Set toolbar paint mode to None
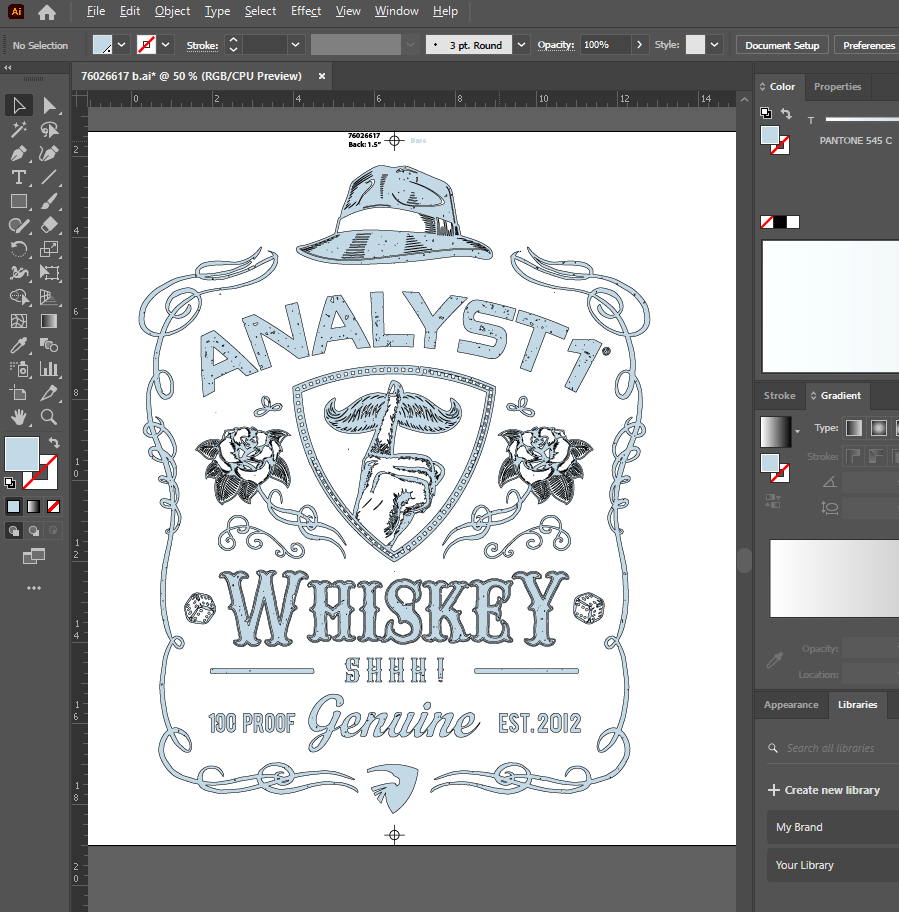Image resolution: width=899 pixels, height=912 pixels. coord(54,506)
